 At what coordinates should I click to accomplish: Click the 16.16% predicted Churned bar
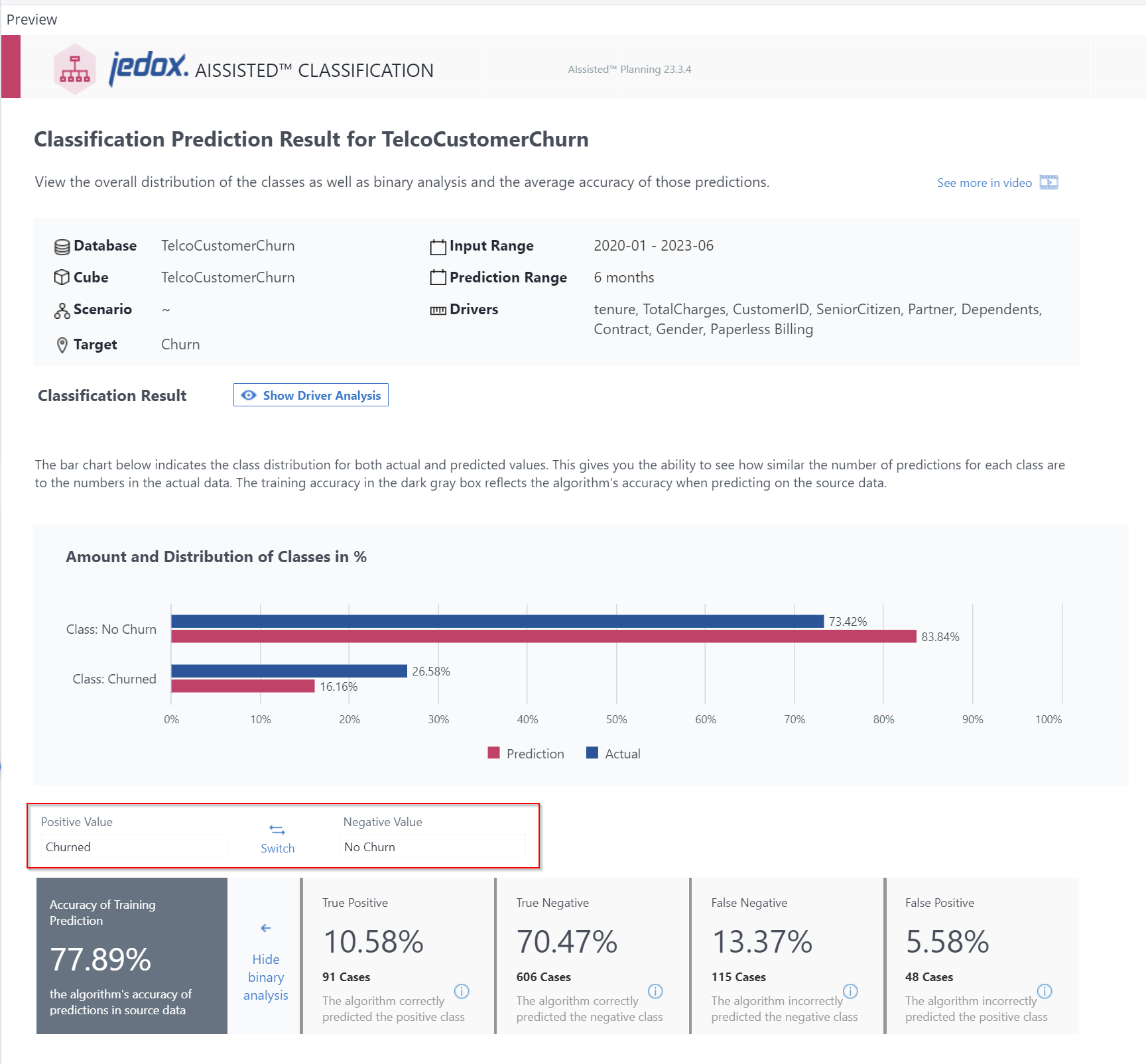tap(243, 686)
